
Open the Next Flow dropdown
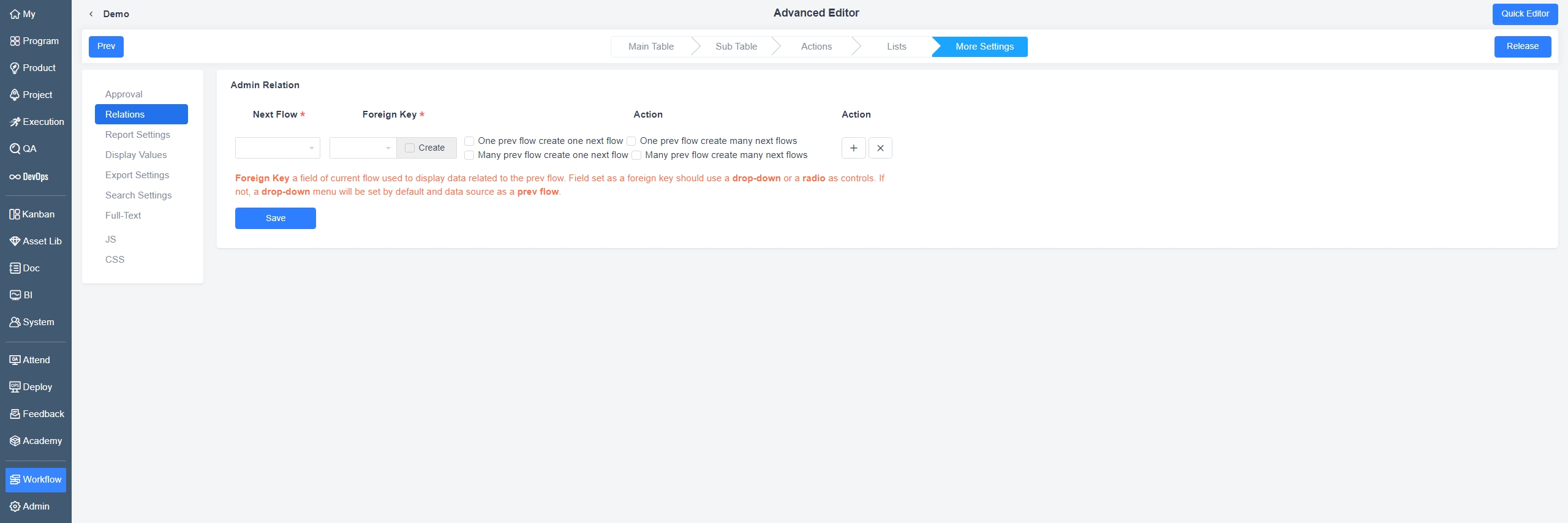[277, 148]
